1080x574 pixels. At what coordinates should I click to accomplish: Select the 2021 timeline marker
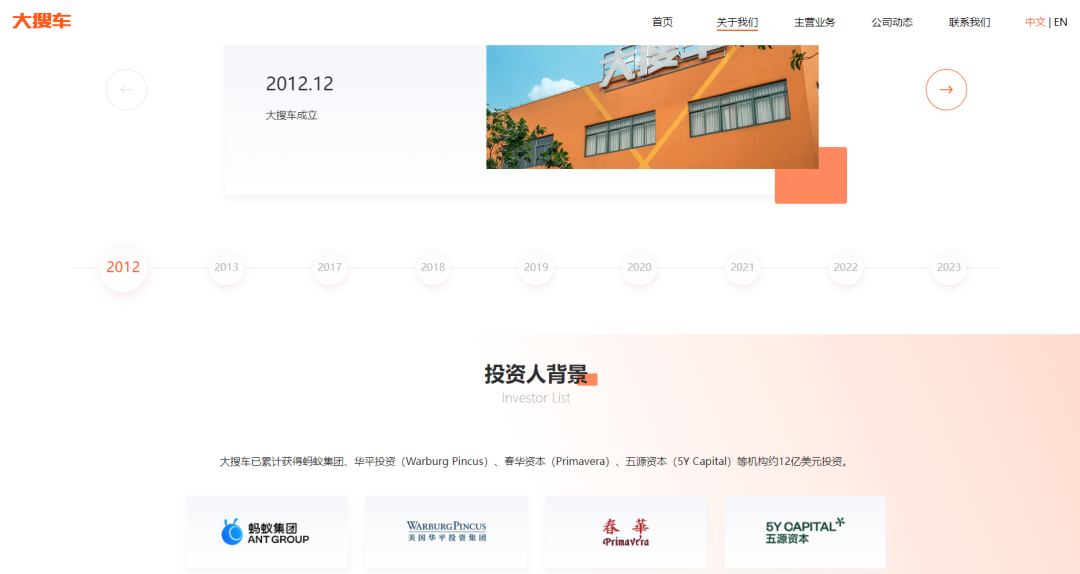click(x=742, y=267)
